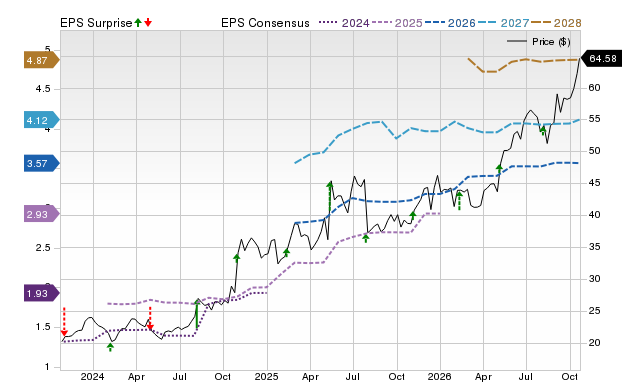This screenshot has height=382, width=640.
Task: Click the green beat arrow near November 2024
Action: [x=237, y=258]
